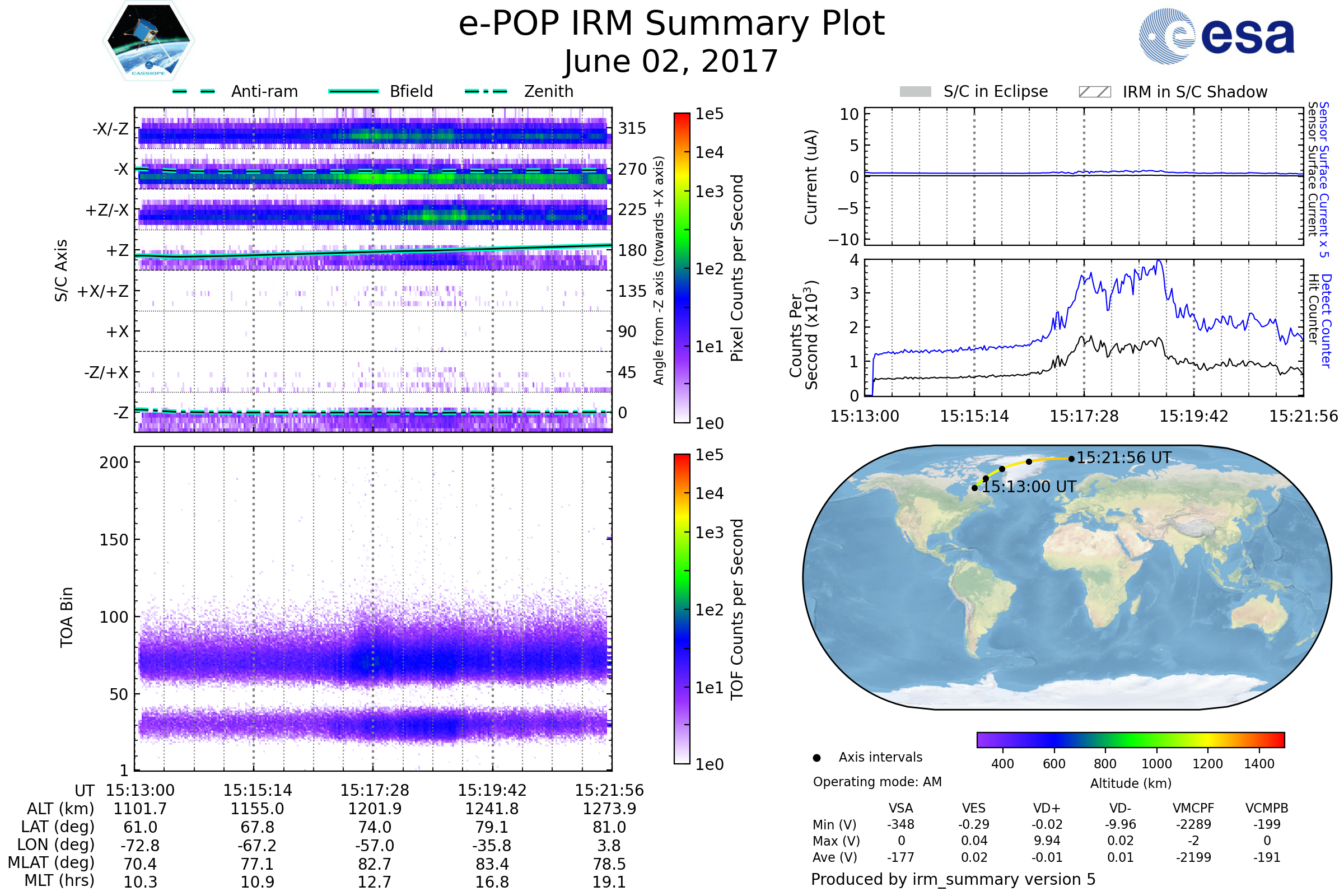This screenshot has height=896, width=1344.
Task: Click the VMCPF column header in voltage table
Action: point(1193,808)
